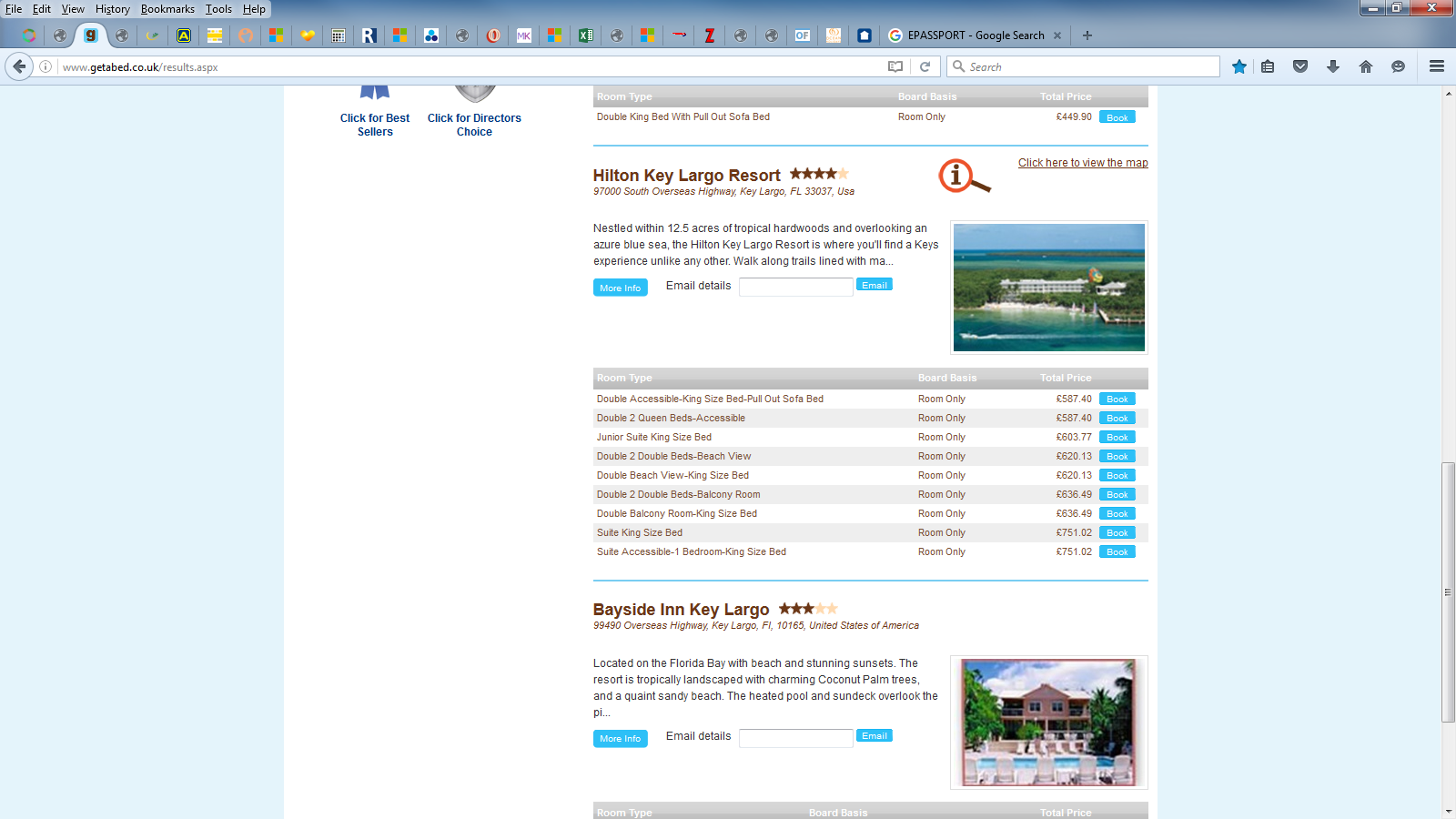
Task: Switch to the bold R icon tab
Action: pyautogui.click(x=369, y=35)
